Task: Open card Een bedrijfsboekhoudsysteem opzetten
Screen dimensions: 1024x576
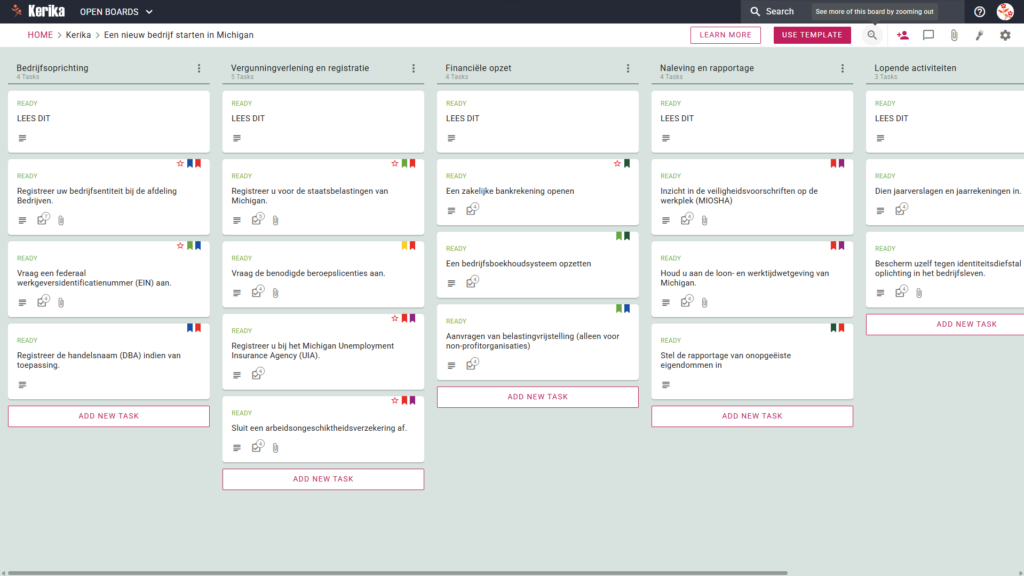Action: coord(537,264)
